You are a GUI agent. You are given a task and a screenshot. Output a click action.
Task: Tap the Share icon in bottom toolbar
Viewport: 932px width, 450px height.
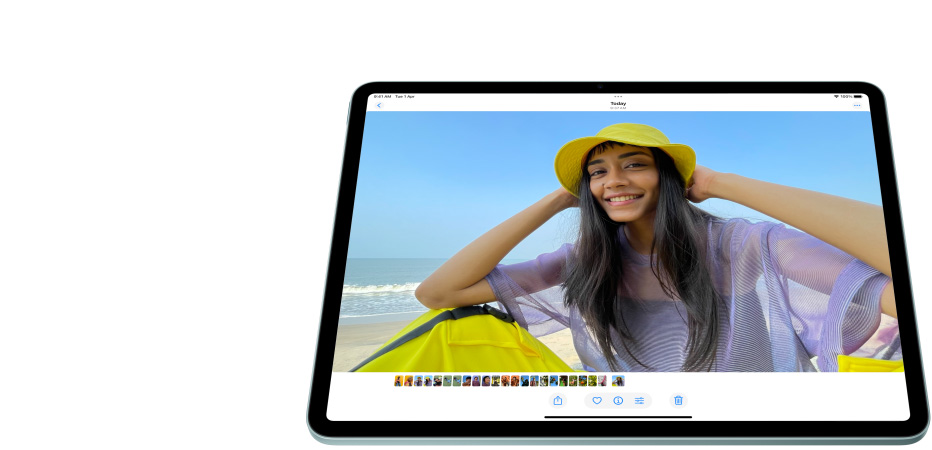(558, 400)
